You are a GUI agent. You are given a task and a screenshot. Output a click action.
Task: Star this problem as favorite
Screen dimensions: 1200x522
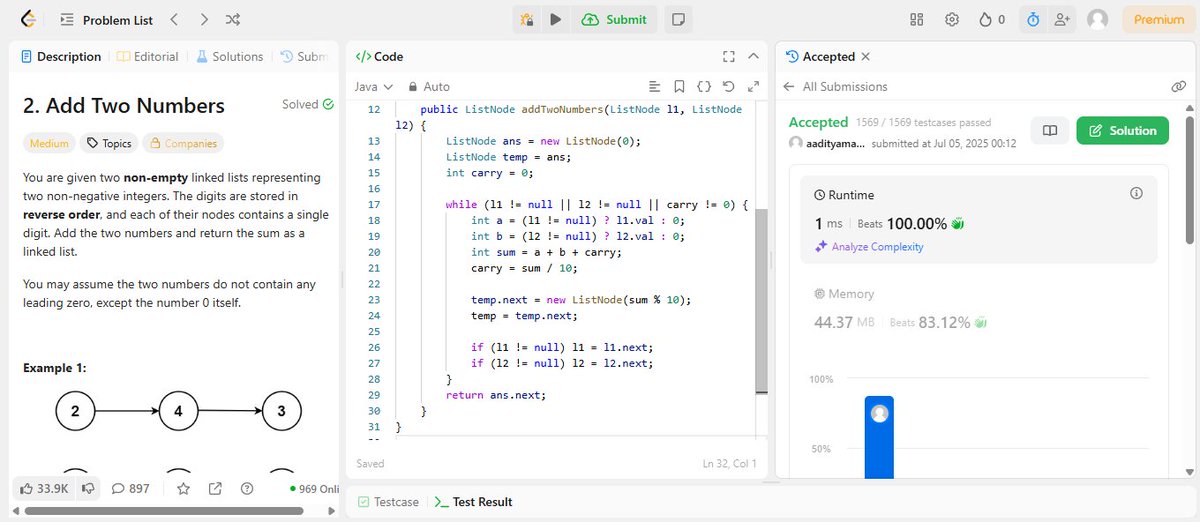(x=184, y=489)
